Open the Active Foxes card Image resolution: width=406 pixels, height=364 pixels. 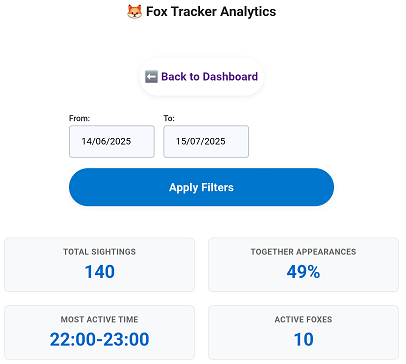click(x=303, y=332)
